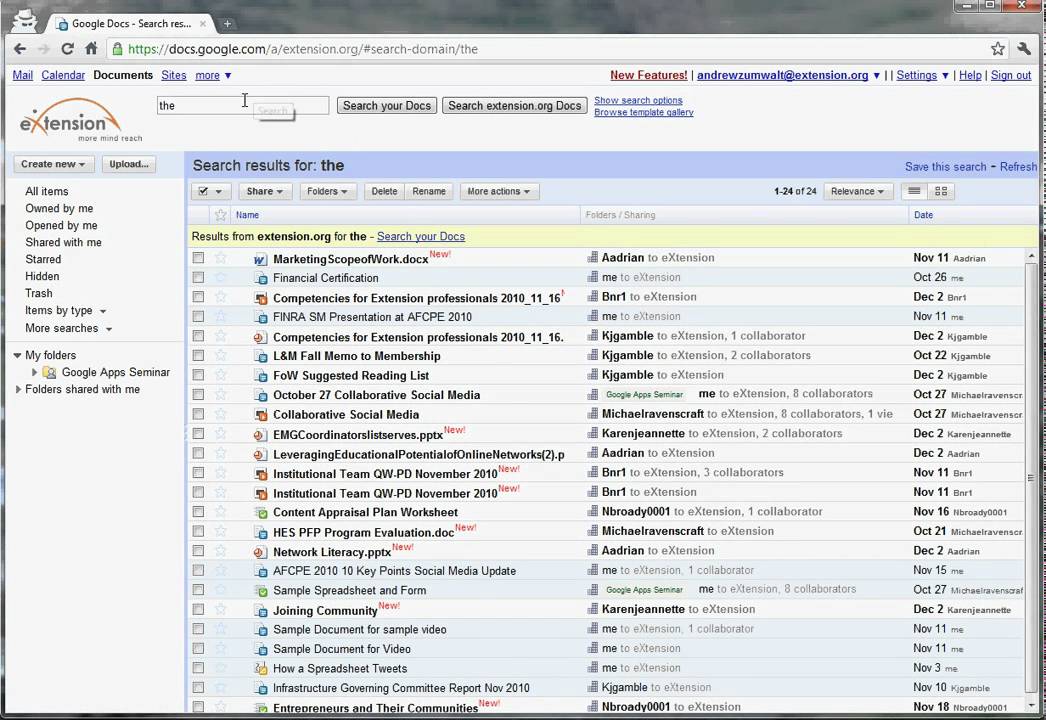Check box for October 27 Collaborative Social Media

198,394
